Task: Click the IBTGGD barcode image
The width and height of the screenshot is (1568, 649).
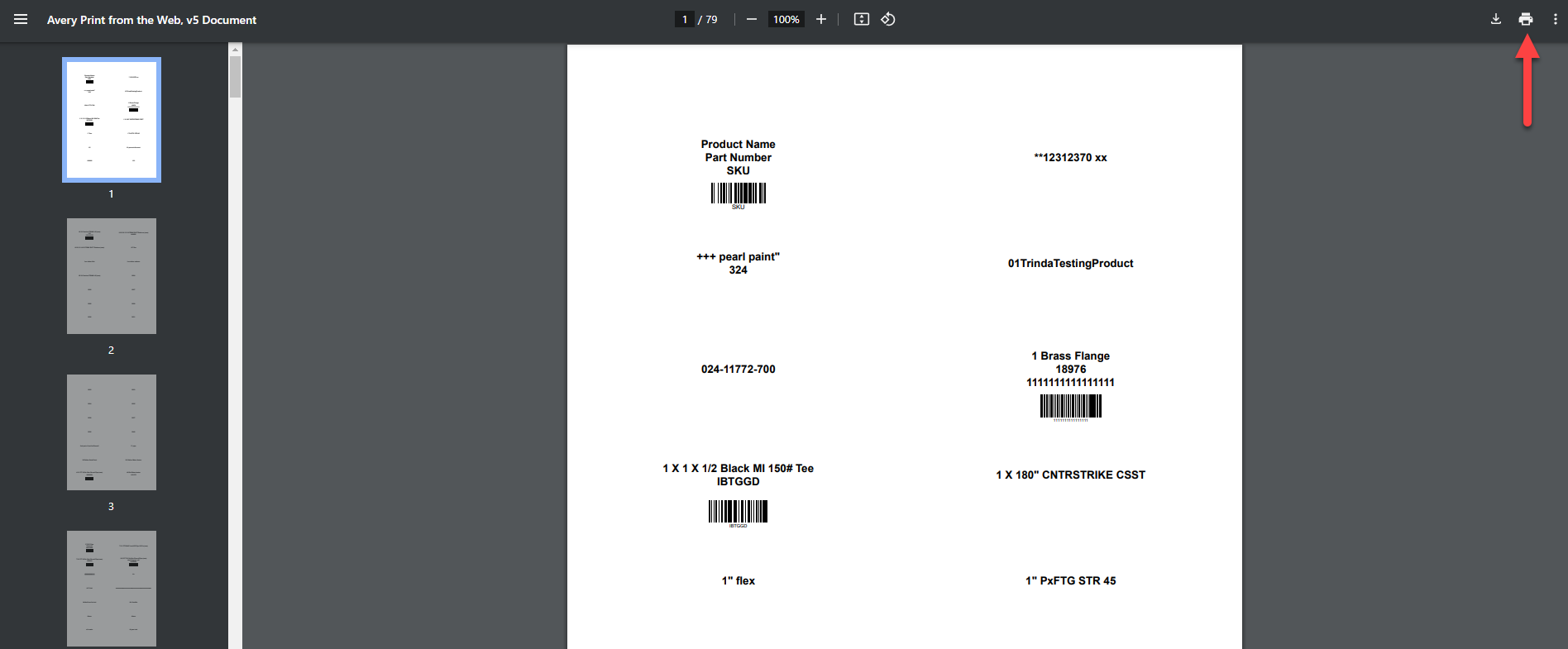Action: click(739, 513)
